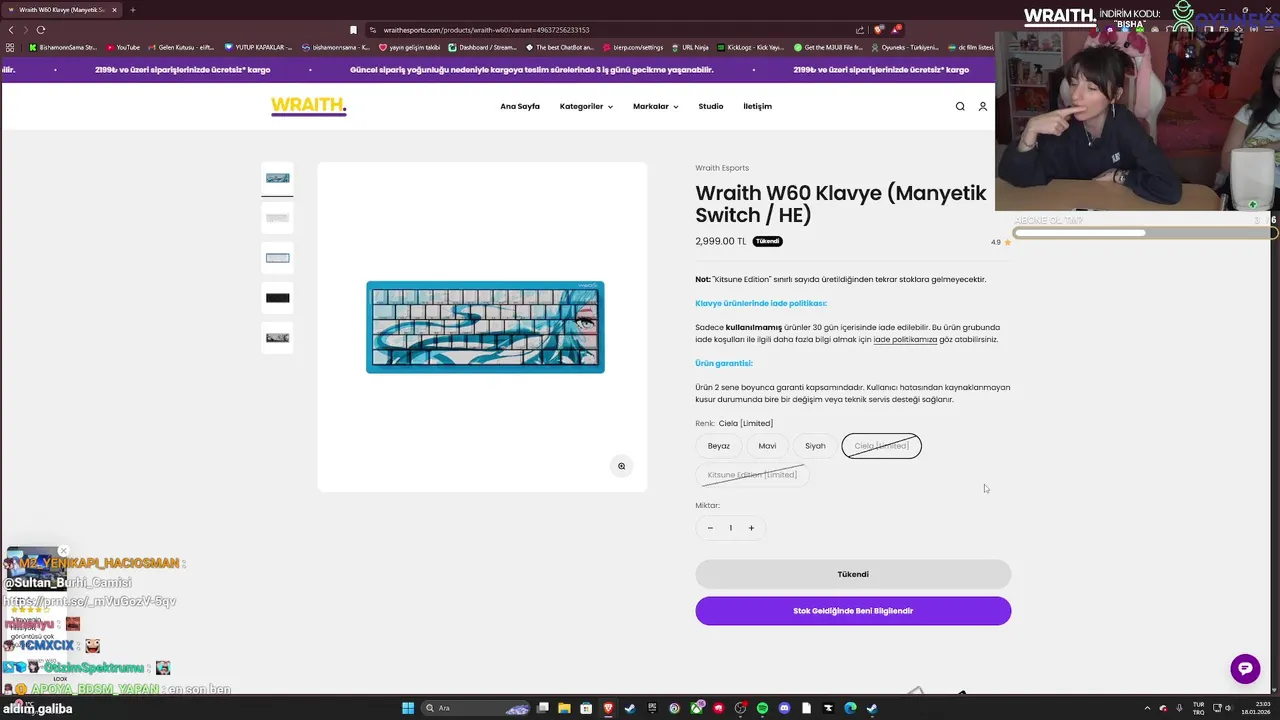The width and height of the screenshot is (1280, 720).
Task: Click the Wraith Esports brand link
Action: (x=722, y=168)
